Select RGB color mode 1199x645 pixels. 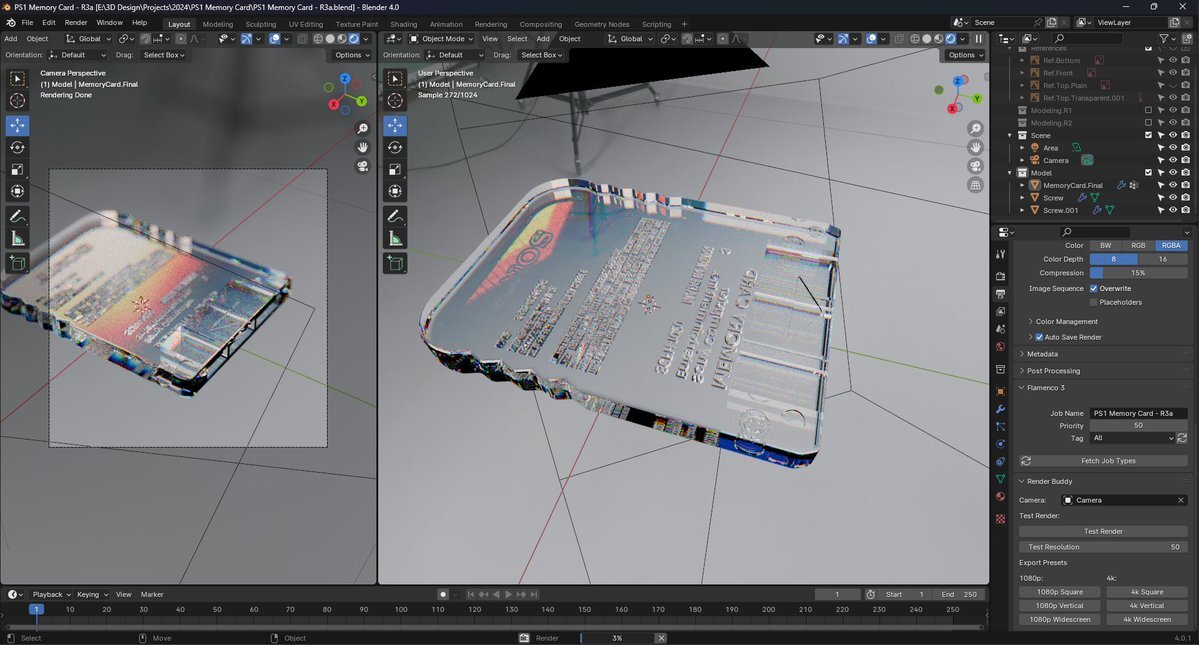click(x=1139, y=245)
